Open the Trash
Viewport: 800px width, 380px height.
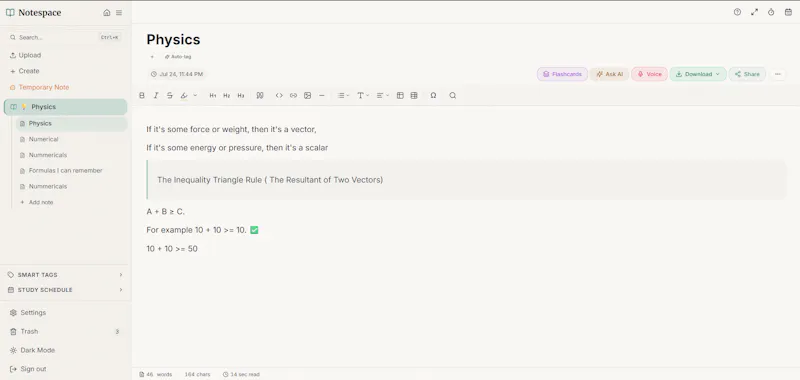click(65, 332)
